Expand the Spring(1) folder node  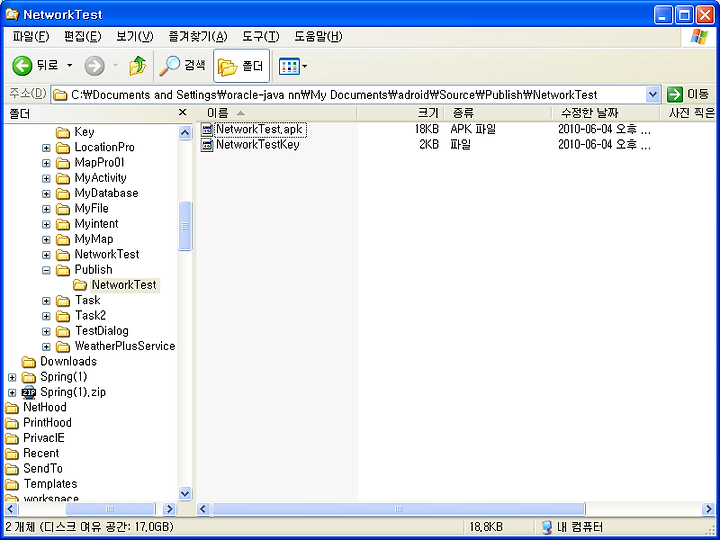(12, 377)
